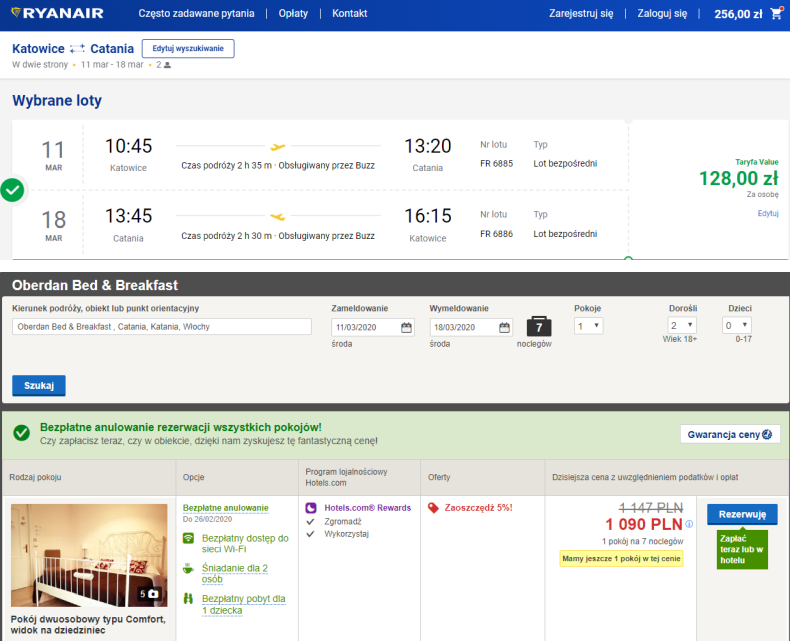Click the Hotels.com Rewards logo icon
790x641 pixels.
coord(311,508)
